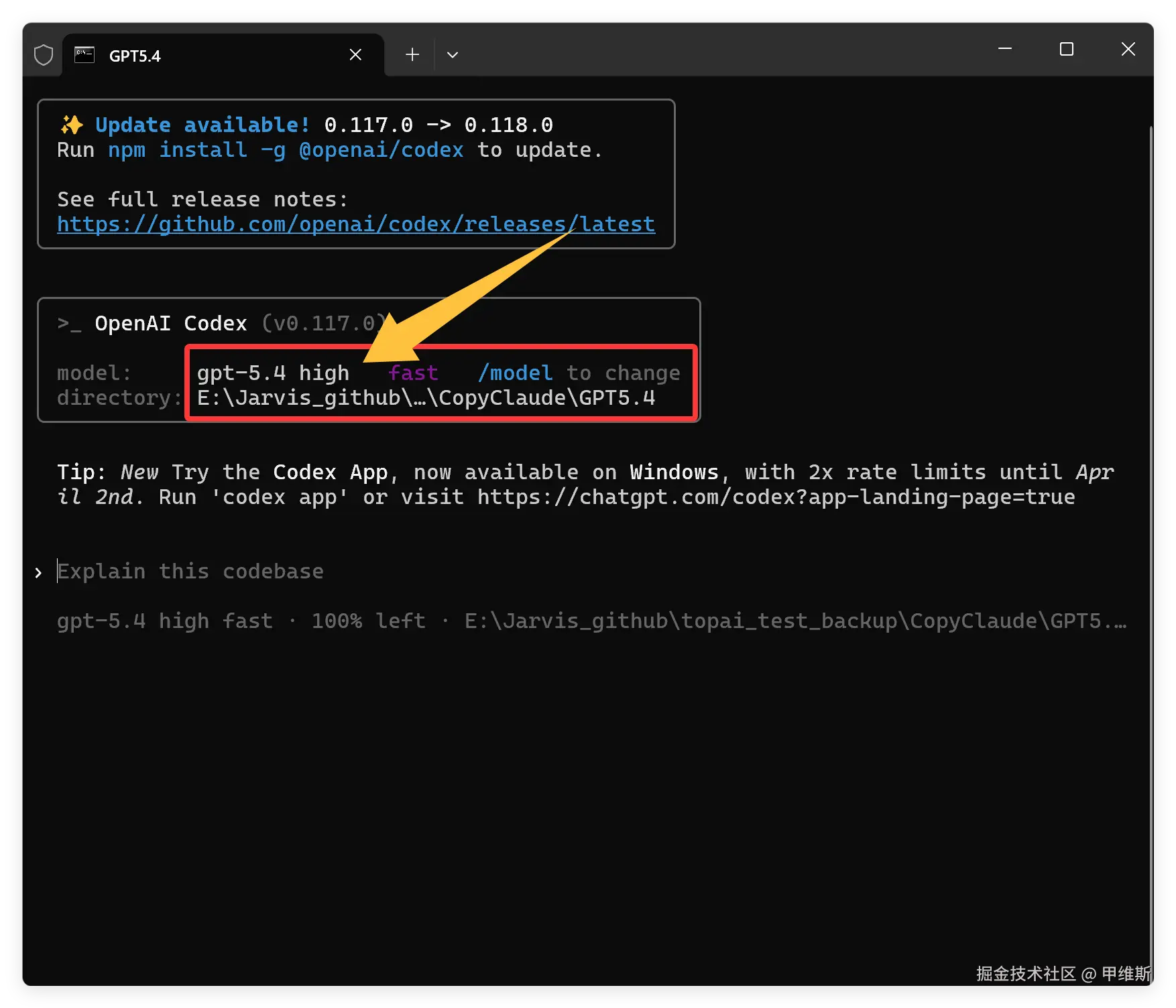
Task: Open the codex releases latest GitHub link
Action: 356,225
